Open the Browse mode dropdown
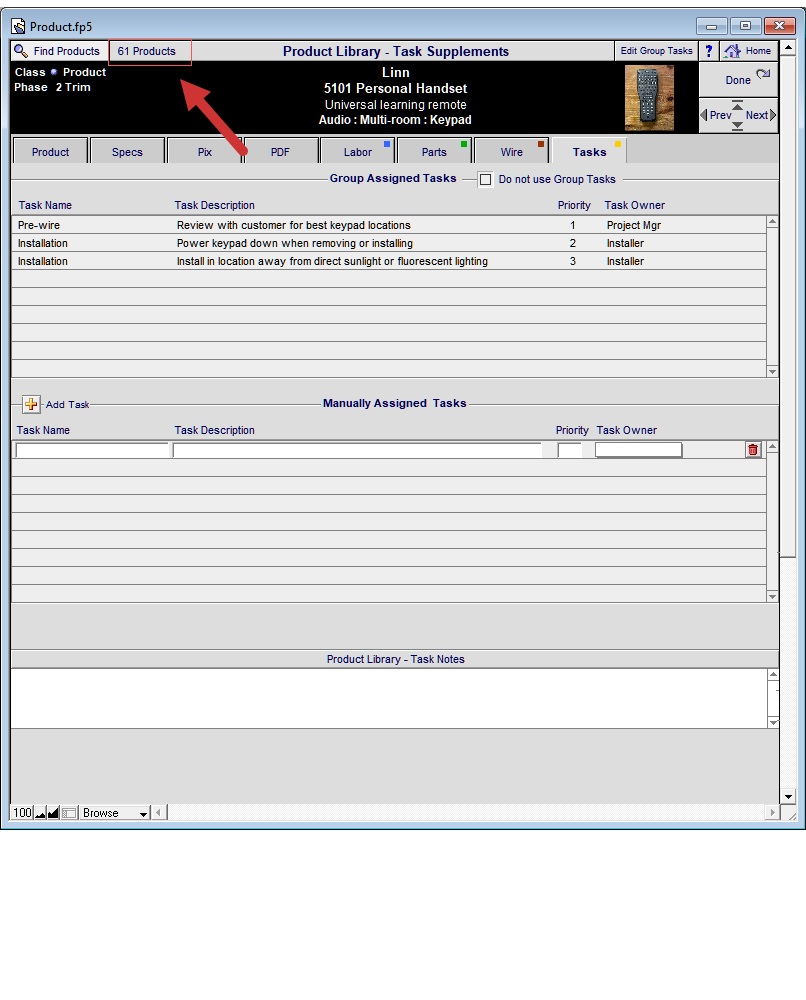 115,812
